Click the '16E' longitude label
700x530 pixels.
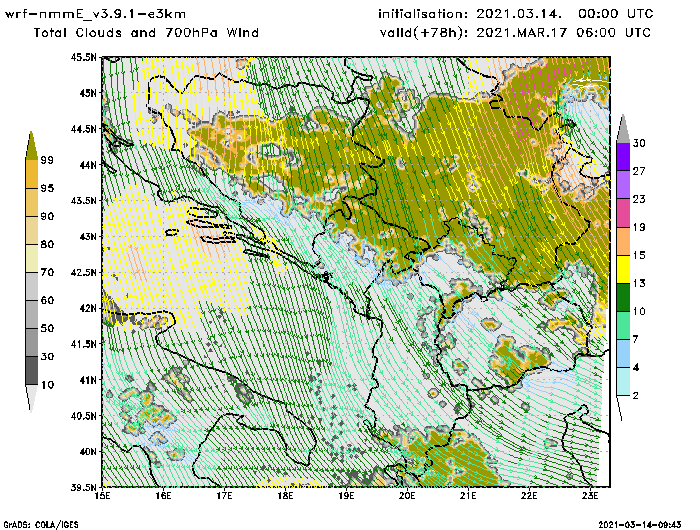tap(163, 496)
